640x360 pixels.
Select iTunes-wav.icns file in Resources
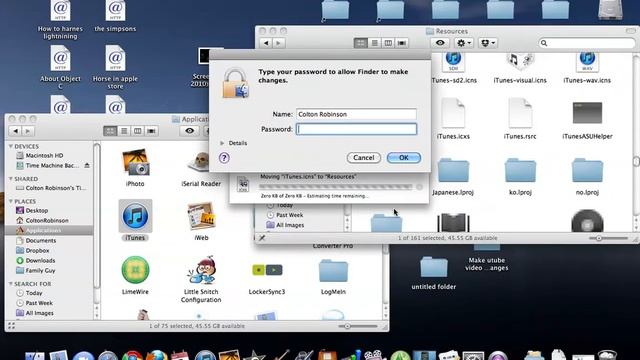[587, 63]
